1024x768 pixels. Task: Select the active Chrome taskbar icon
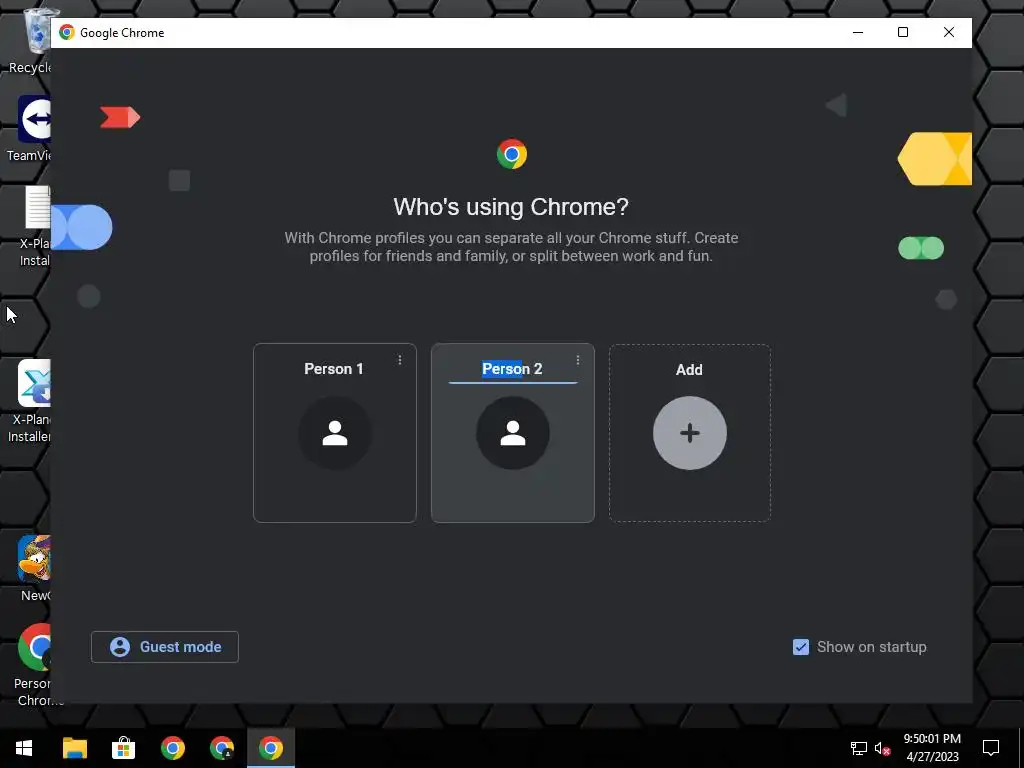(x=271, y=748)
